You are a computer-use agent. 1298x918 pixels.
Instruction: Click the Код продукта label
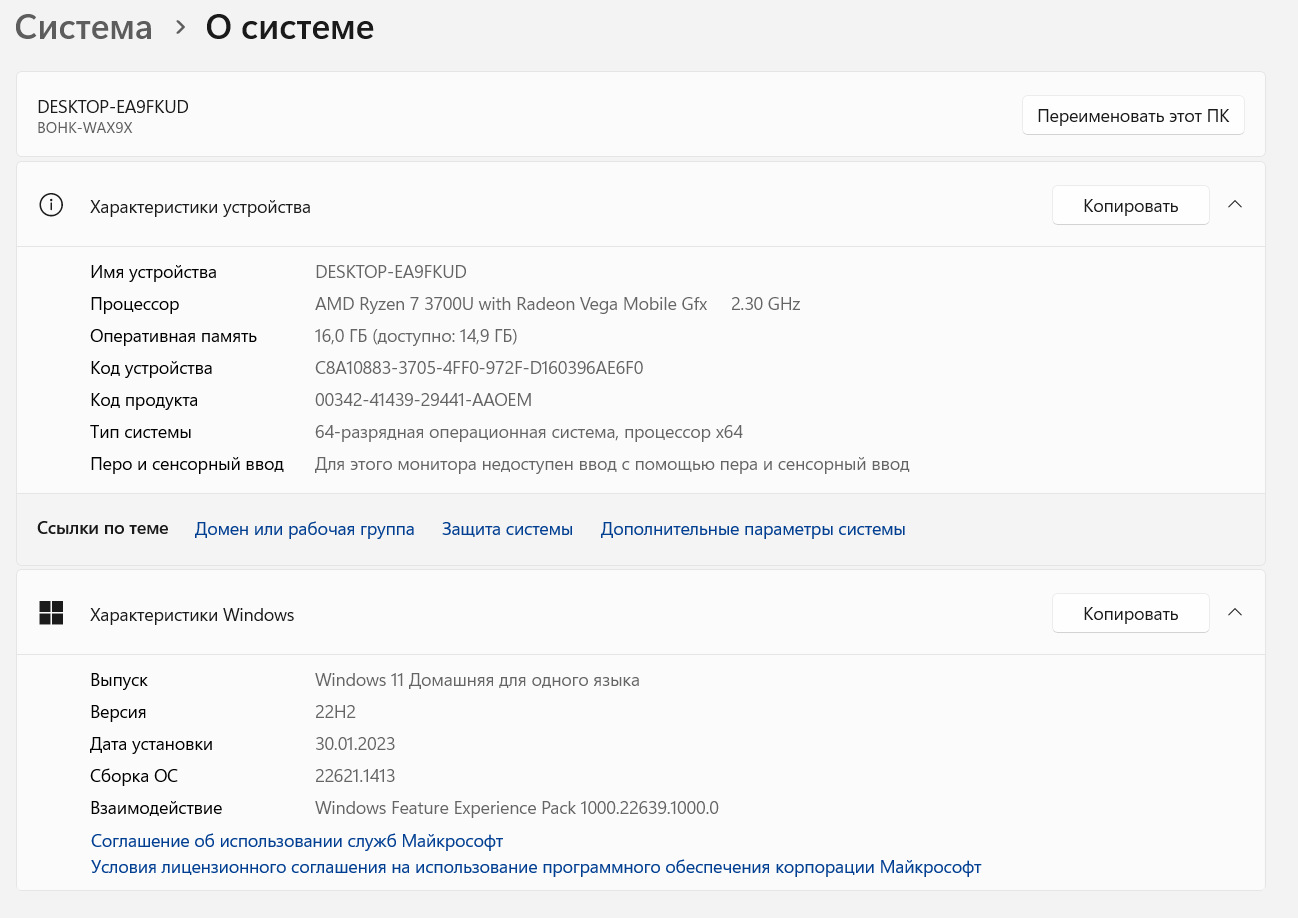point(144,400)
